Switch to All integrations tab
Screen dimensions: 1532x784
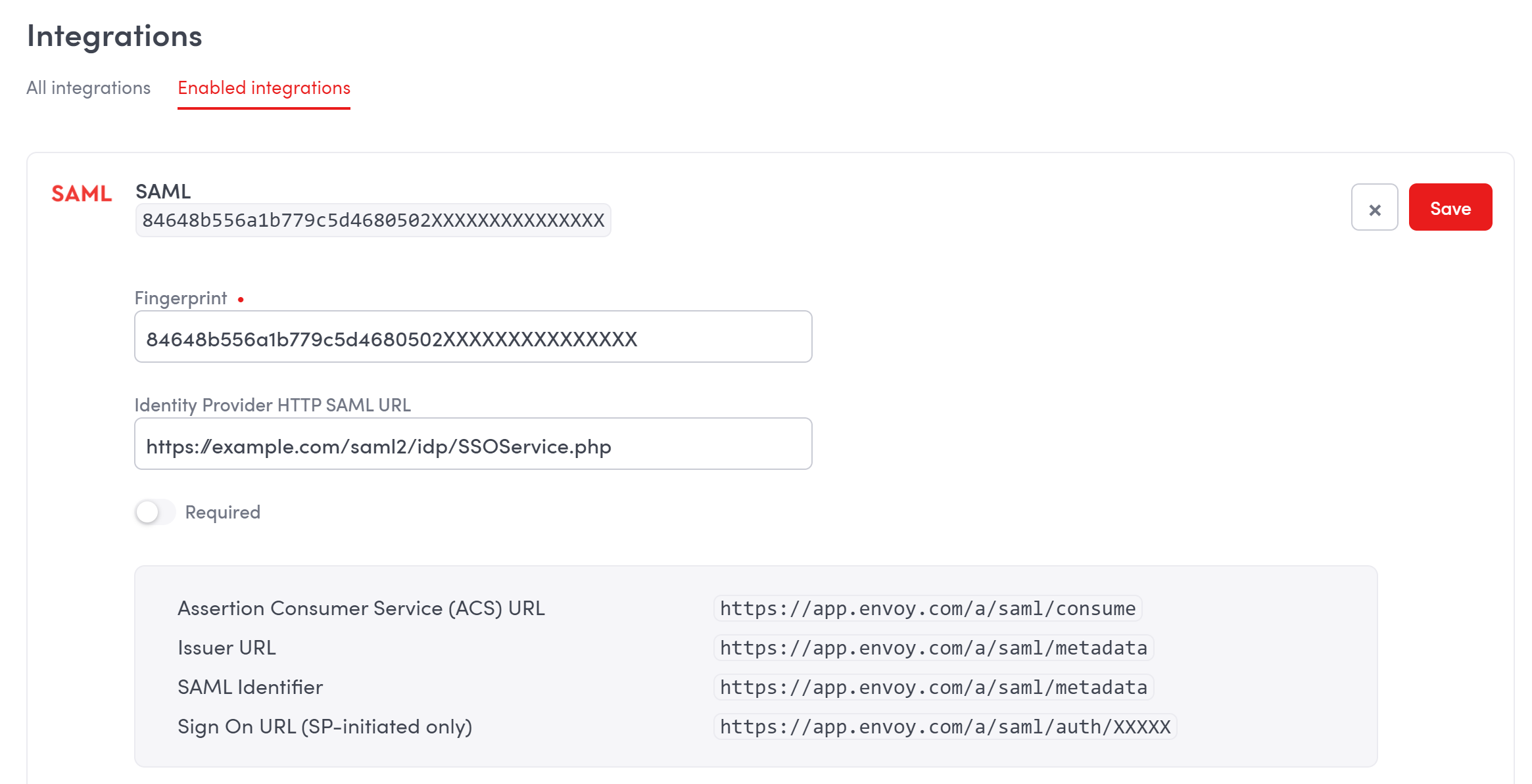point(88,88)
